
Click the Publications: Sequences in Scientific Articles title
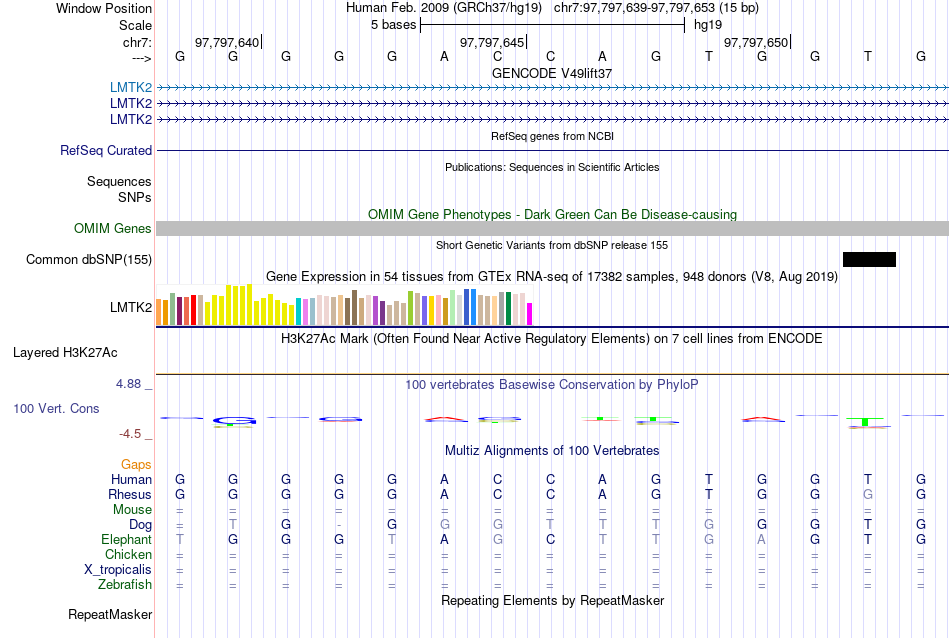point(552,167)
